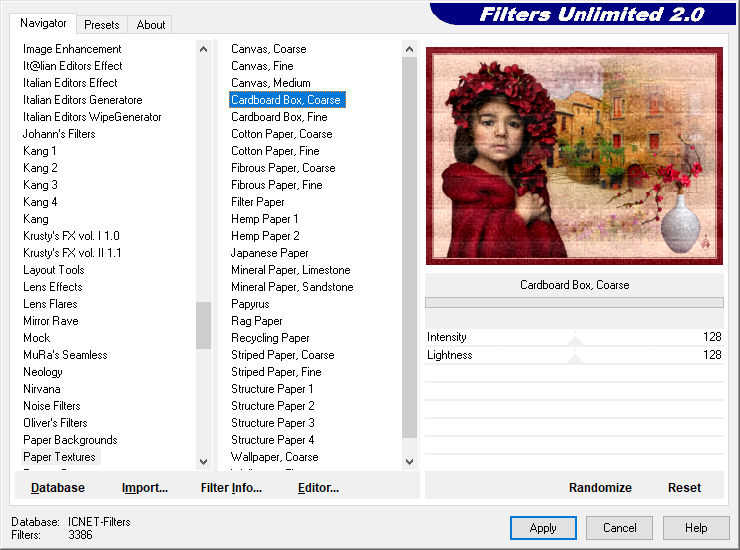Select Mirror Rave category
The image size is (740, 550).
pyautogui.click(x=50, y=321)
